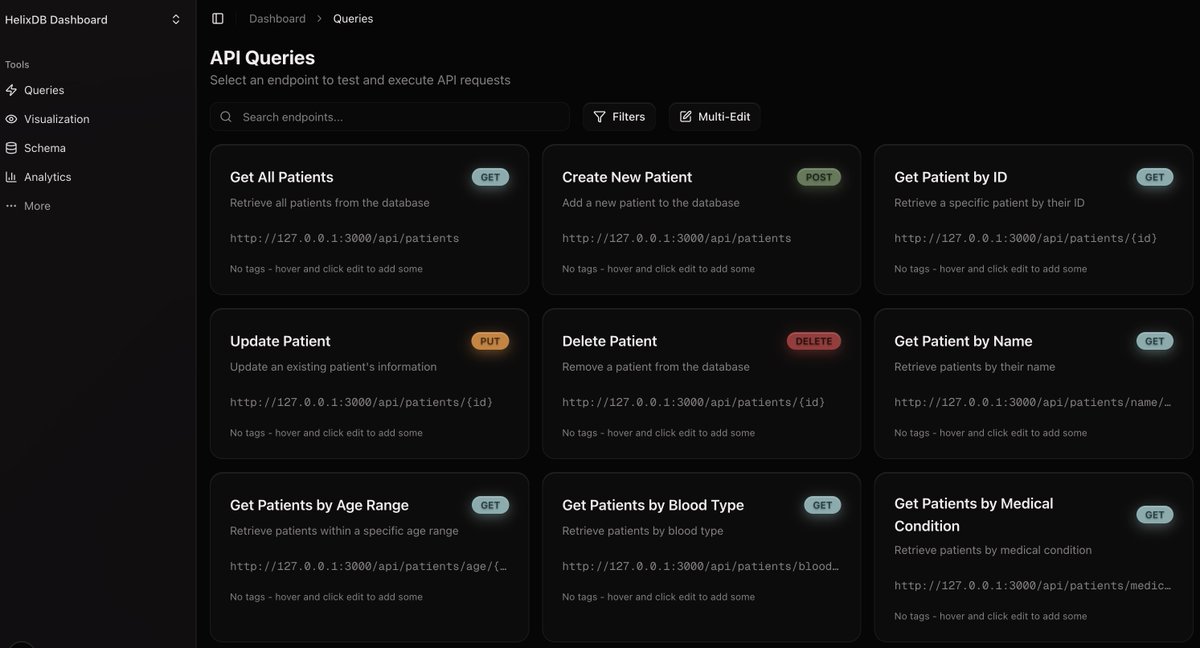Click the search magnifier icon

pyautogui.click(x=226, y=117)
